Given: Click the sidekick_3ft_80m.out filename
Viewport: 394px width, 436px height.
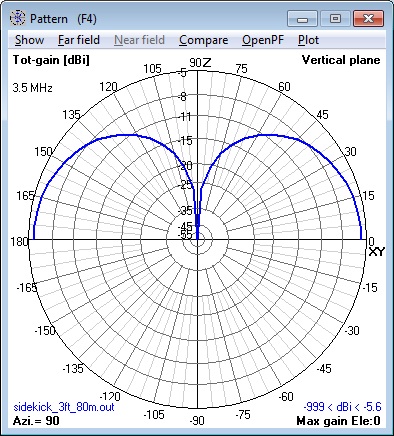Looking at the screenshot, I should tap(64, 407).
